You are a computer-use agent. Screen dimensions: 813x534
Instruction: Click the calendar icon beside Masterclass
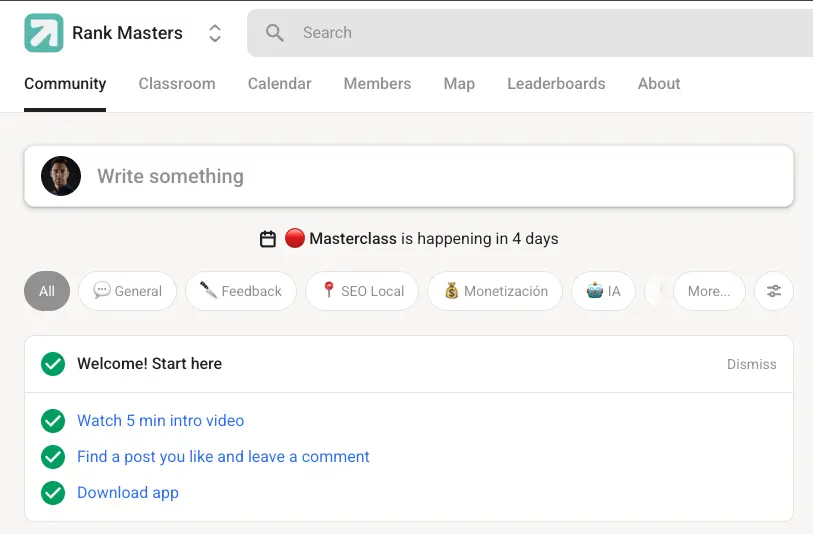coord(268,239)
